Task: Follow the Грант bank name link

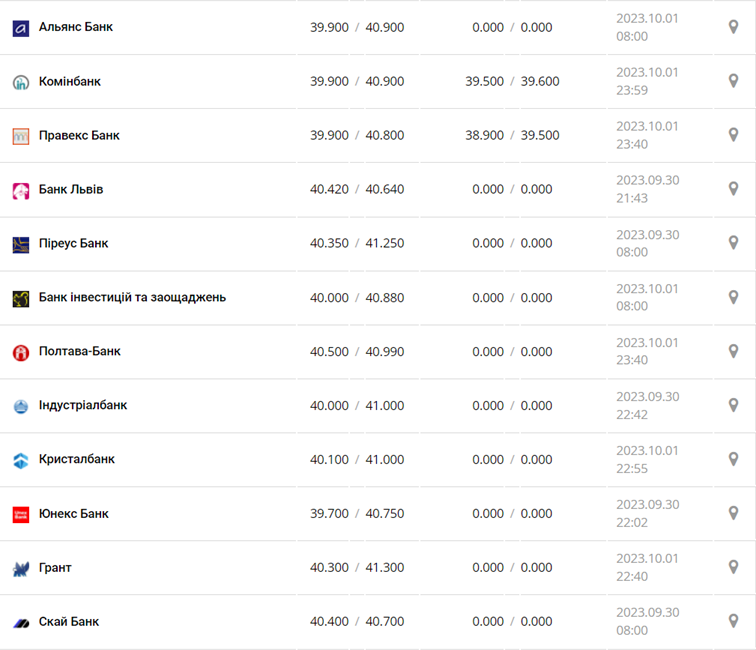Action: [55, 567]
